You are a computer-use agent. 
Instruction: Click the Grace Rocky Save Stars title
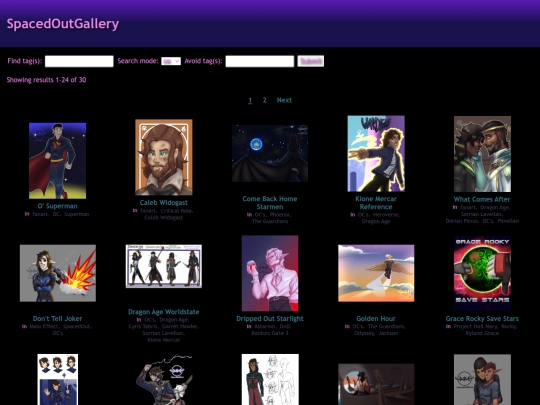coord(482,319)
